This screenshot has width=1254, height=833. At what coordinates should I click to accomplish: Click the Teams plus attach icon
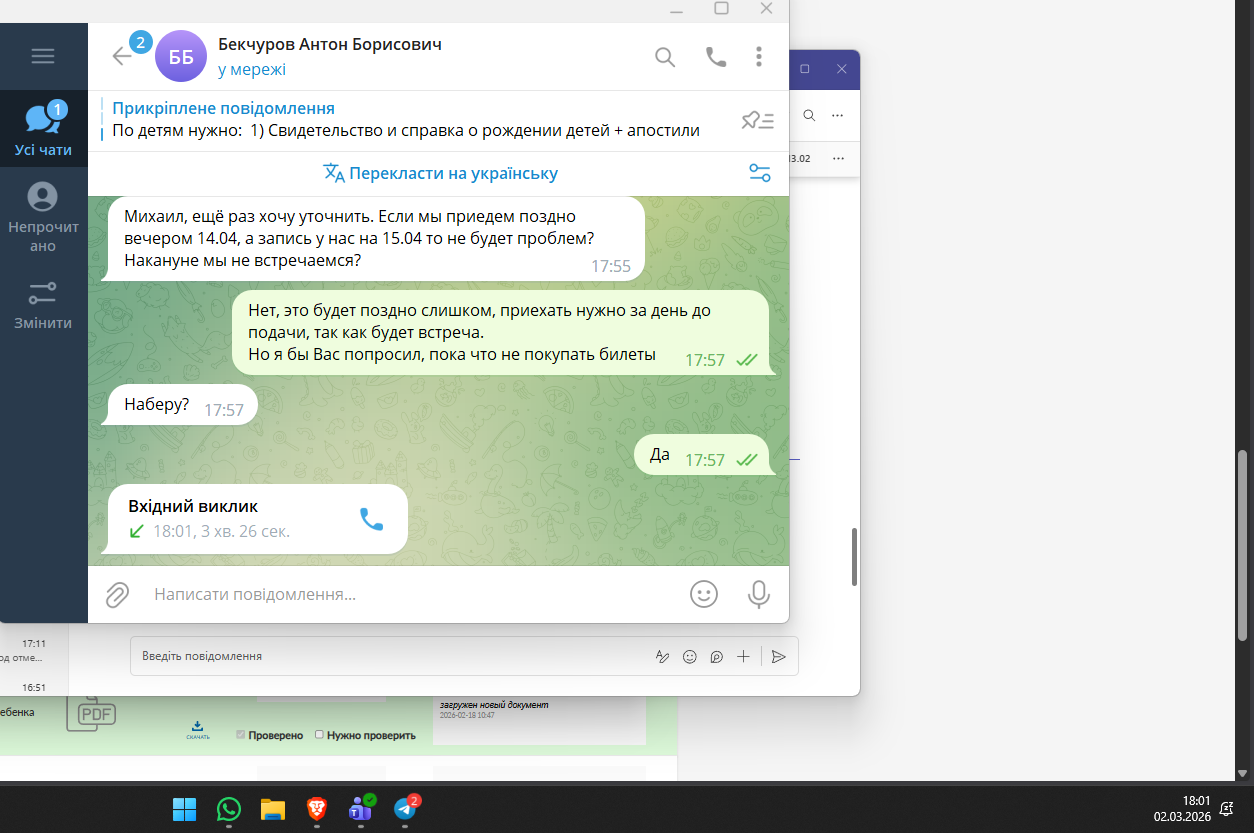tap(743, 657)
